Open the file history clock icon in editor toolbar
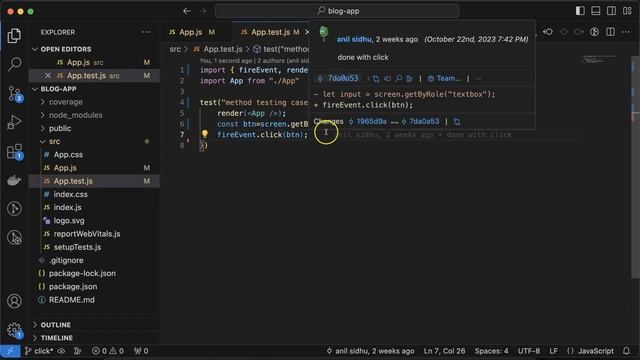Screen dimensions: 640x360 [x=594, y=32]
